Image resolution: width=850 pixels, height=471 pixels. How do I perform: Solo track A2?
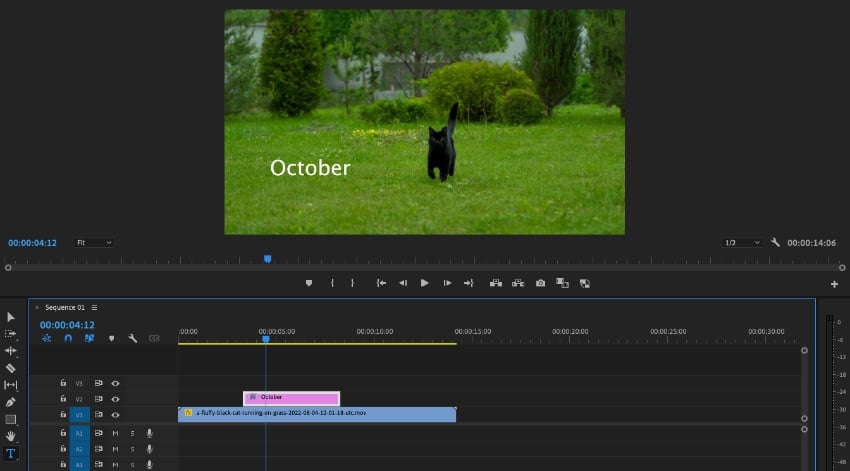[132, 449]
